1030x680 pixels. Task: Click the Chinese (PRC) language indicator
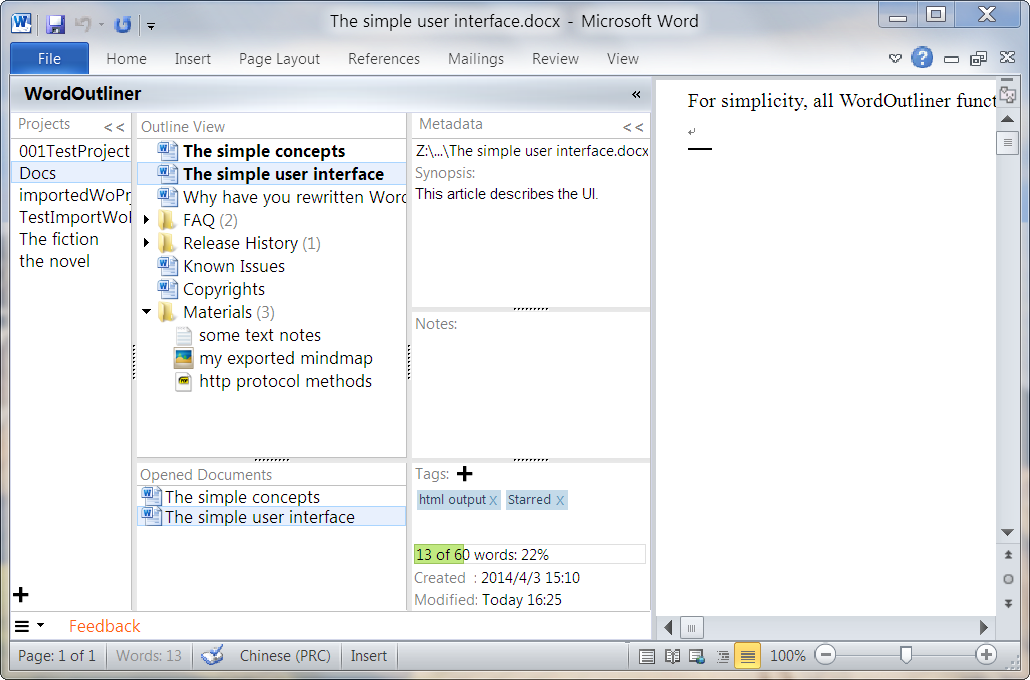pyautogui.click(x=285, y=656)
